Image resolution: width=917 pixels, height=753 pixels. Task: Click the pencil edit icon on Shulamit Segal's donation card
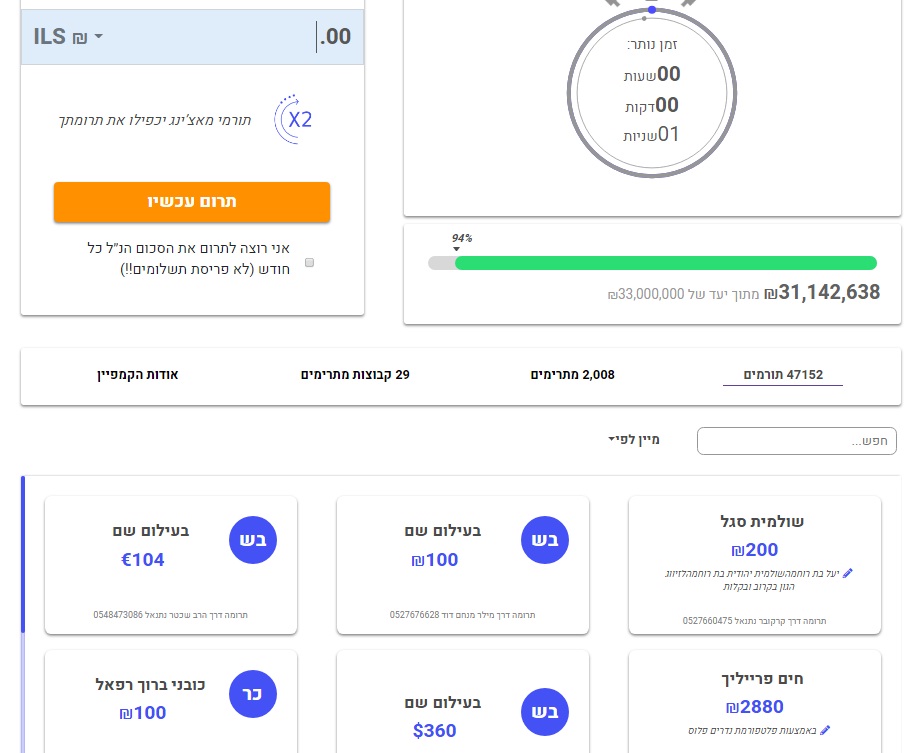click(x=846, y=573)
